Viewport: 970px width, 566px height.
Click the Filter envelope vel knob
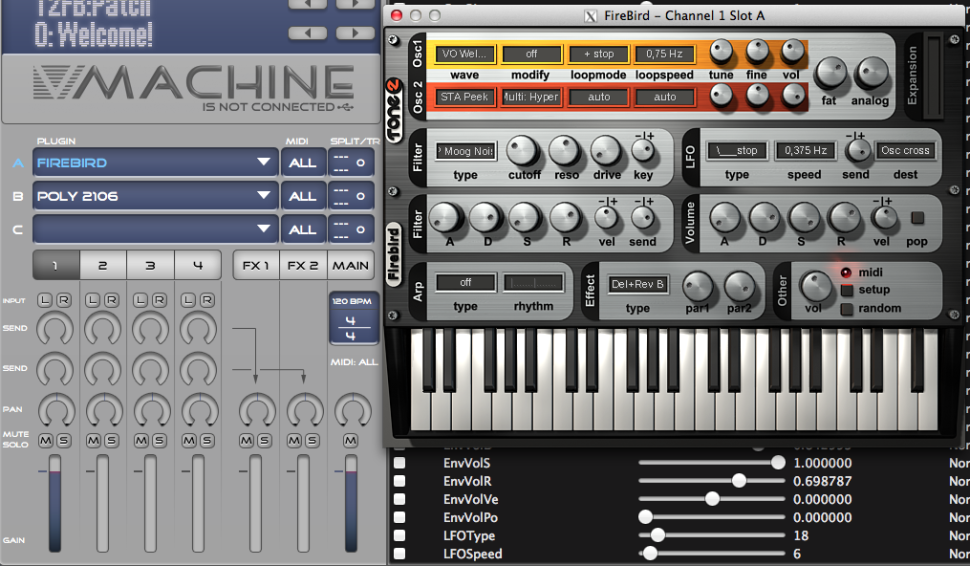pyautogui.click(x=606, y=218)
